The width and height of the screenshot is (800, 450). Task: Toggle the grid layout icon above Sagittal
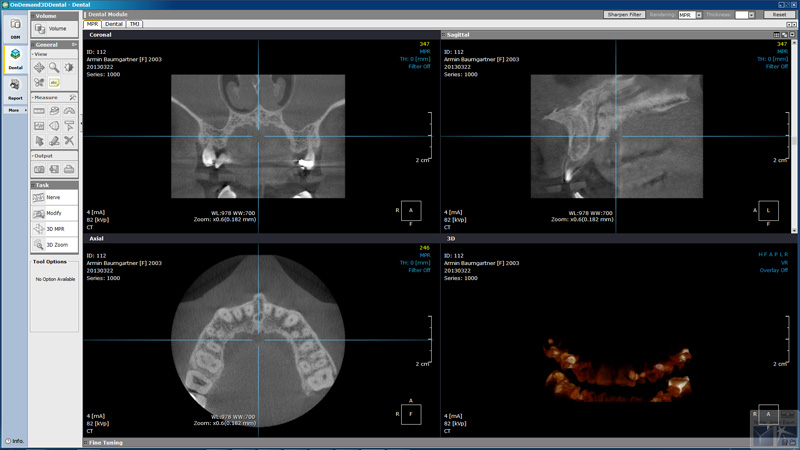[777, 35]
